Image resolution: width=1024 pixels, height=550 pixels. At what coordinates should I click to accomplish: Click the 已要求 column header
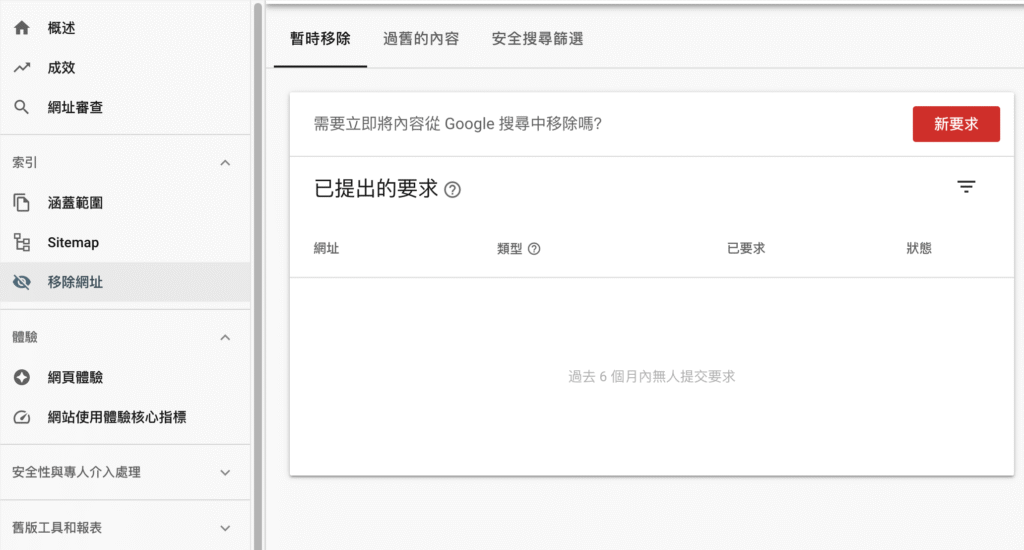pyautogui.click(x=746, y=248)
